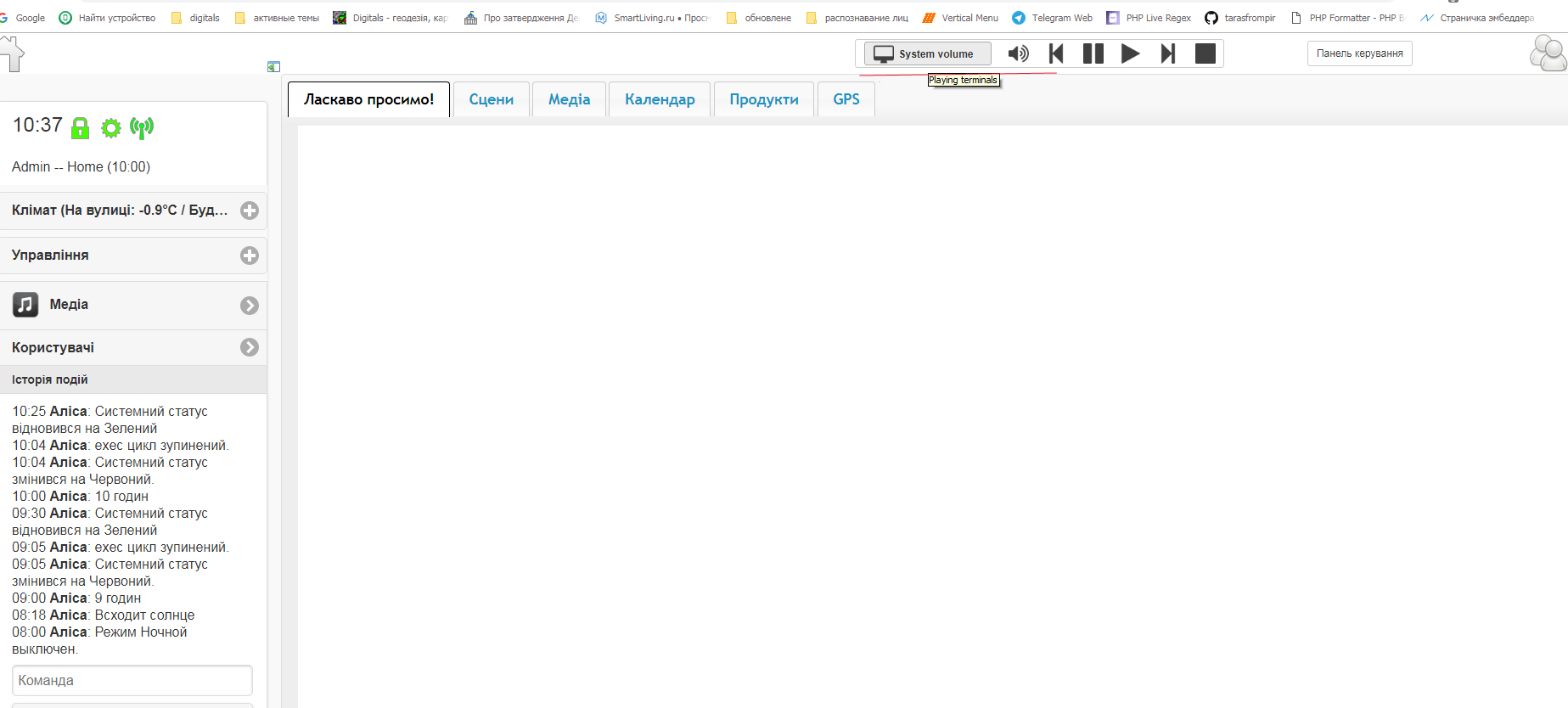
Task: Open the Медіа sidebar arrow
Action: click(250, 306)
